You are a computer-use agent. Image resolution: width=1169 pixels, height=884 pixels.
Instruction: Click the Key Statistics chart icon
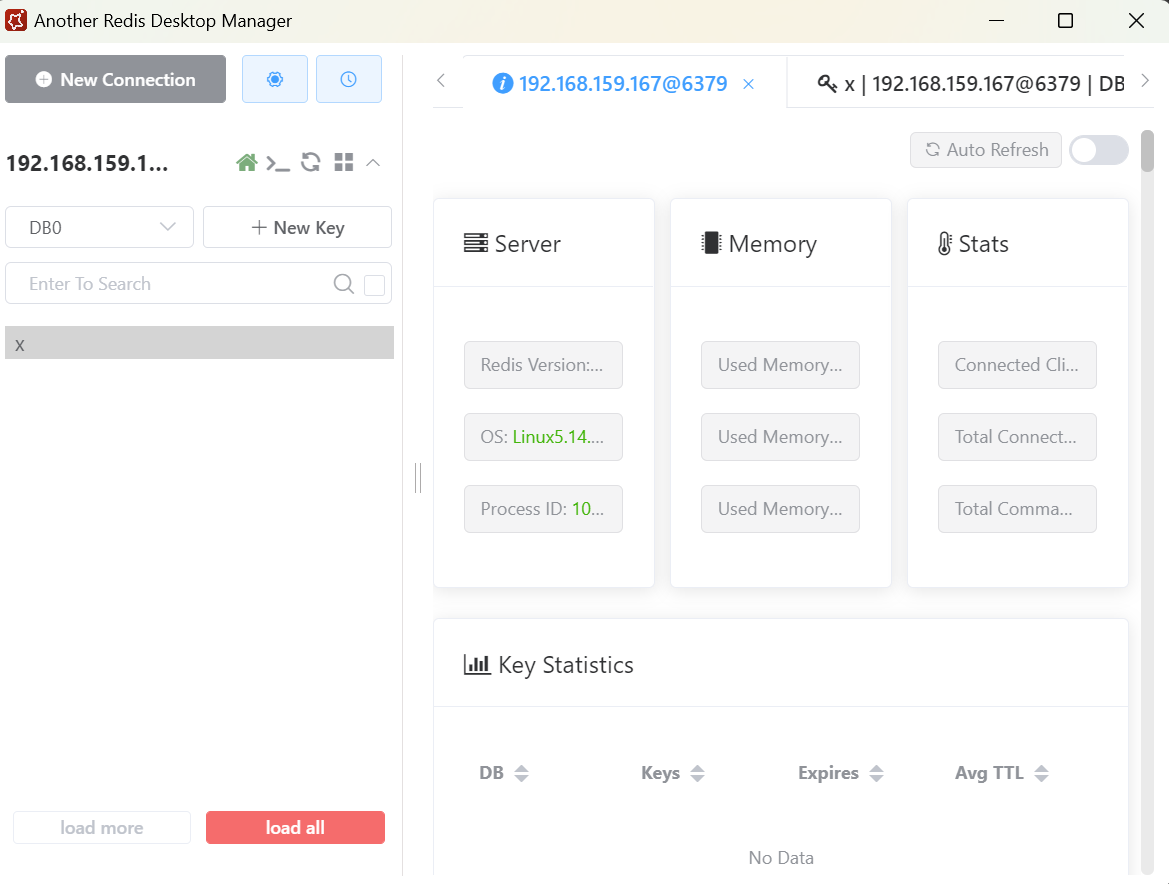pyautogui.click(x=477, y=664)
